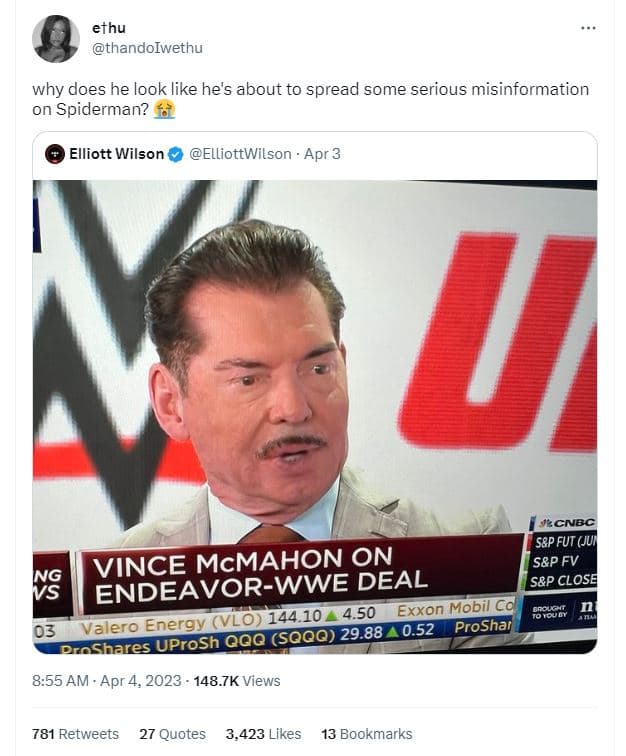Open Elliott Wilson's name in quoted tweet
Image resolution: width=626 pixels, height=756 pixels.
tap(116, 154)
